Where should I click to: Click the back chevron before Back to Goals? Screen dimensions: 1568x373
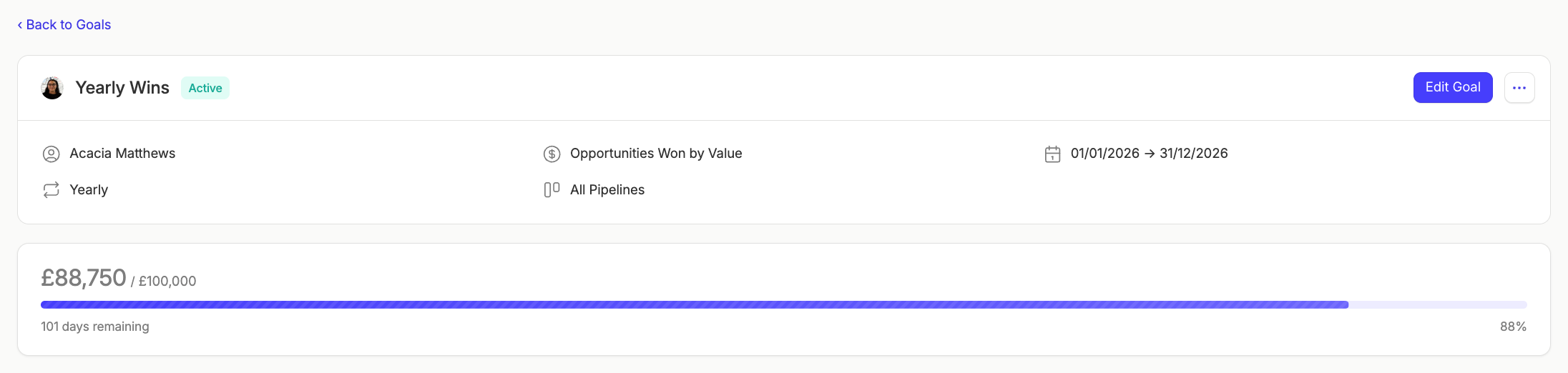20,25
